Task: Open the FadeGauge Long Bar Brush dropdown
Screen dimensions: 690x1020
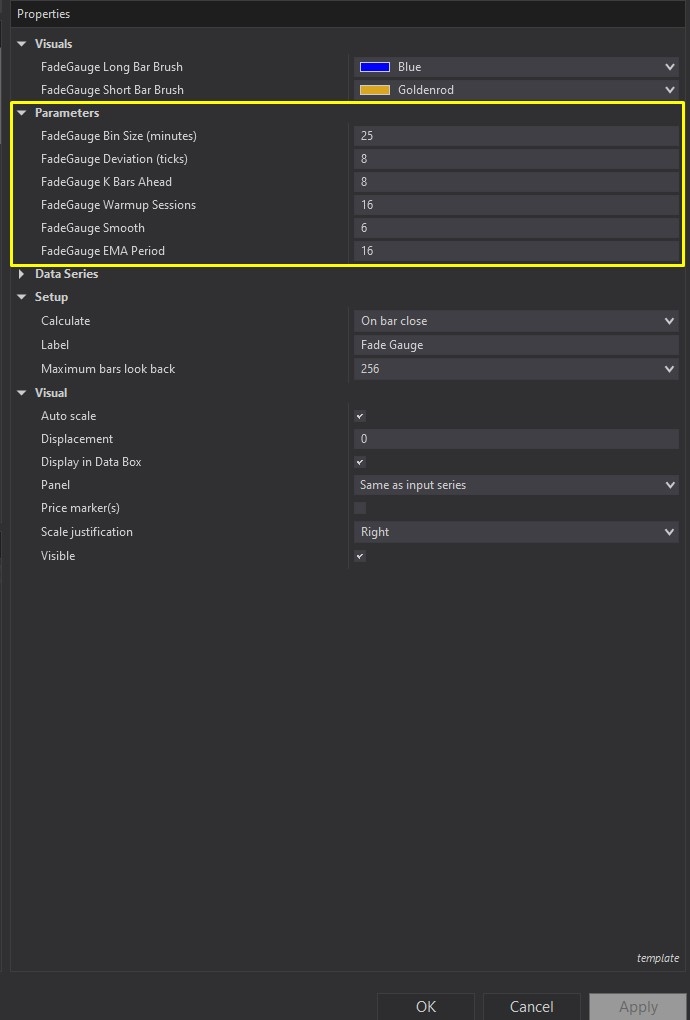Action: pos(669,67)
